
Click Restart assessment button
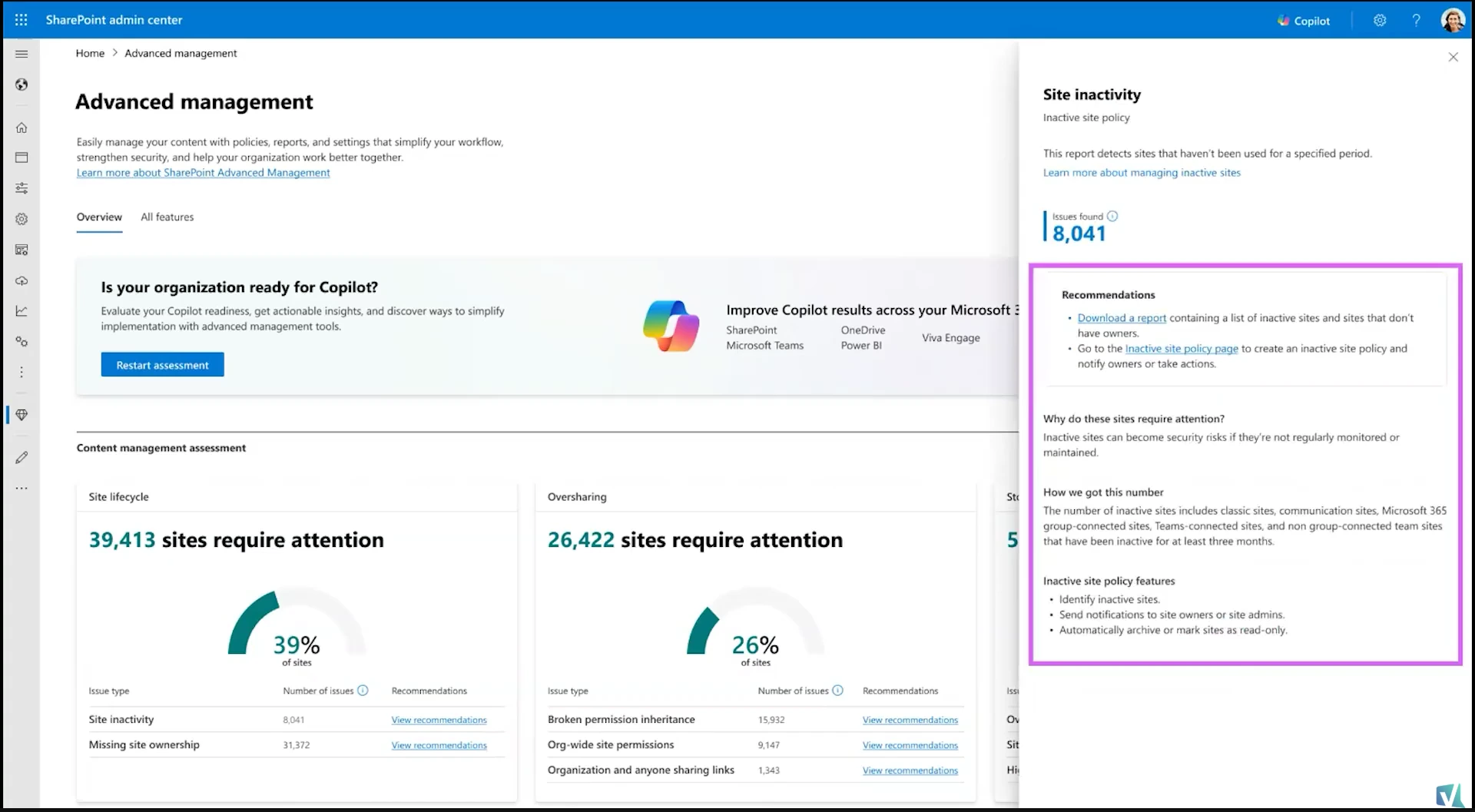click(x=162, y=365)
